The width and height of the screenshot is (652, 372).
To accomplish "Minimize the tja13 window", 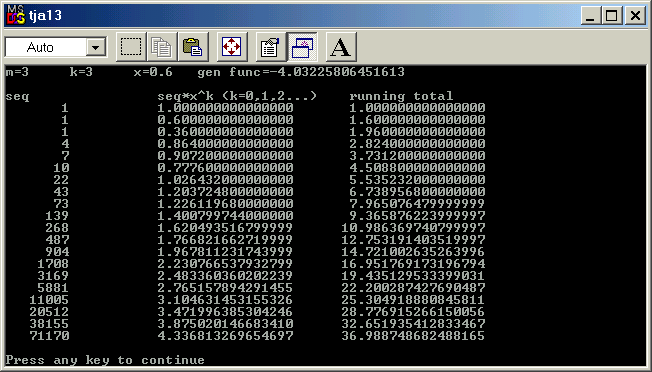I will pos(590,16).
